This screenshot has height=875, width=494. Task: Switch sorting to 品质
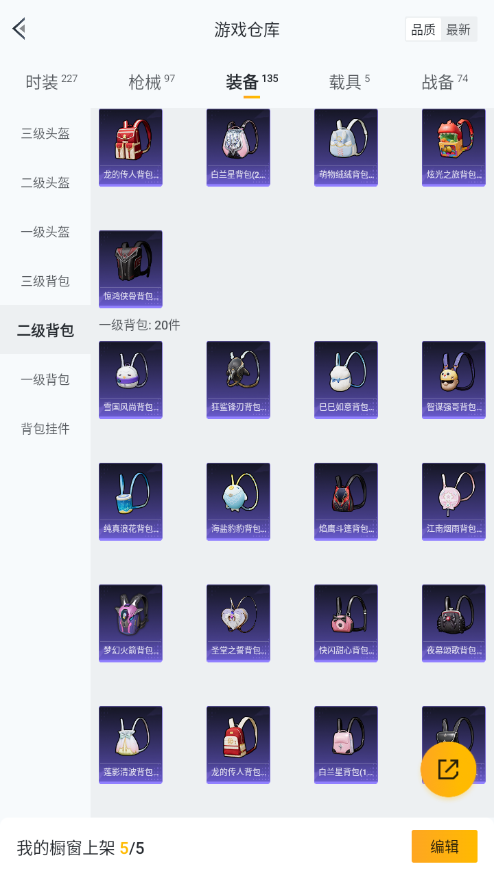pyautogui.click(x=423, y=30)
